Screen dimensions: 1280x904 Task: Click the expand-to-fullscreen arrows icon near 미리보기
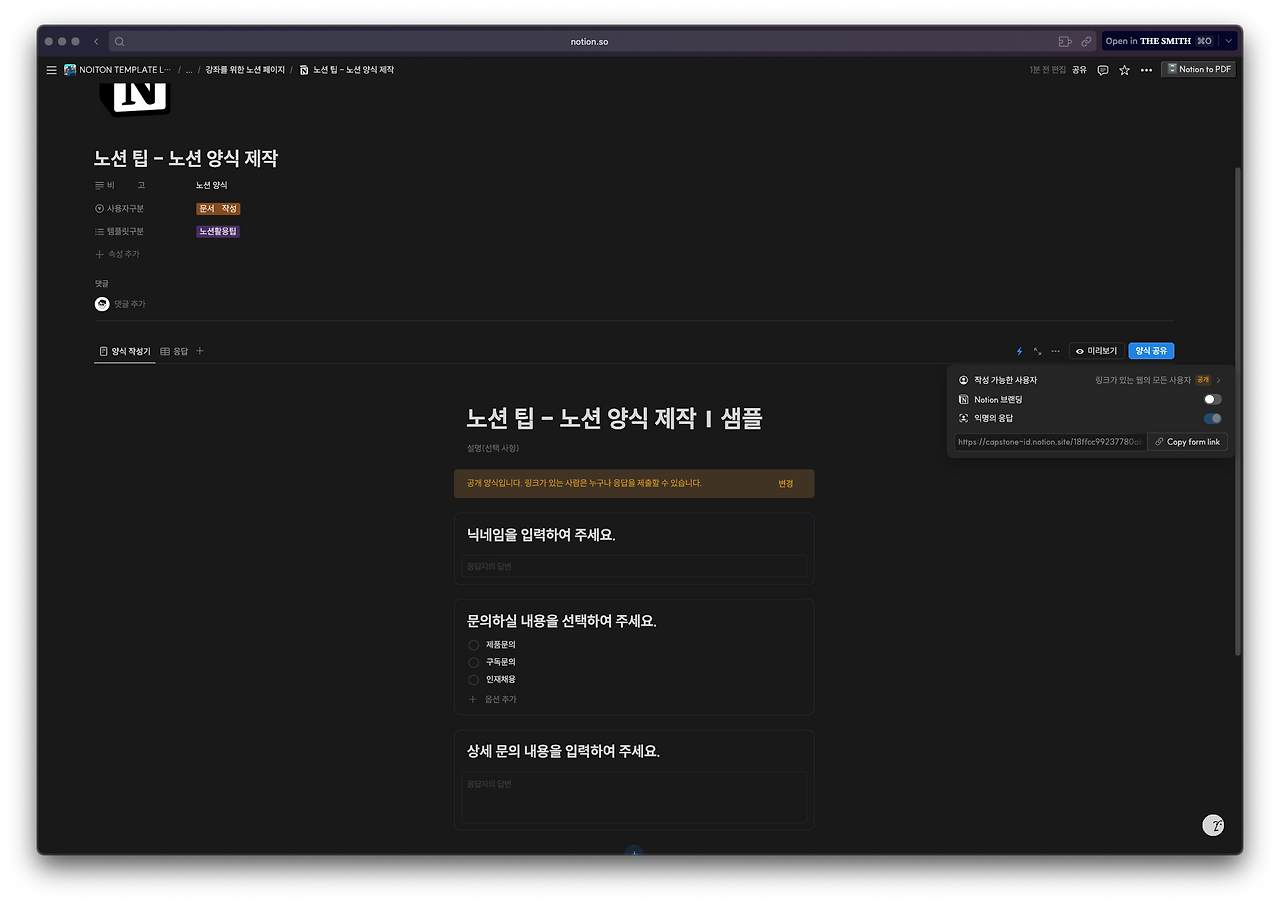coord(1037,351)
